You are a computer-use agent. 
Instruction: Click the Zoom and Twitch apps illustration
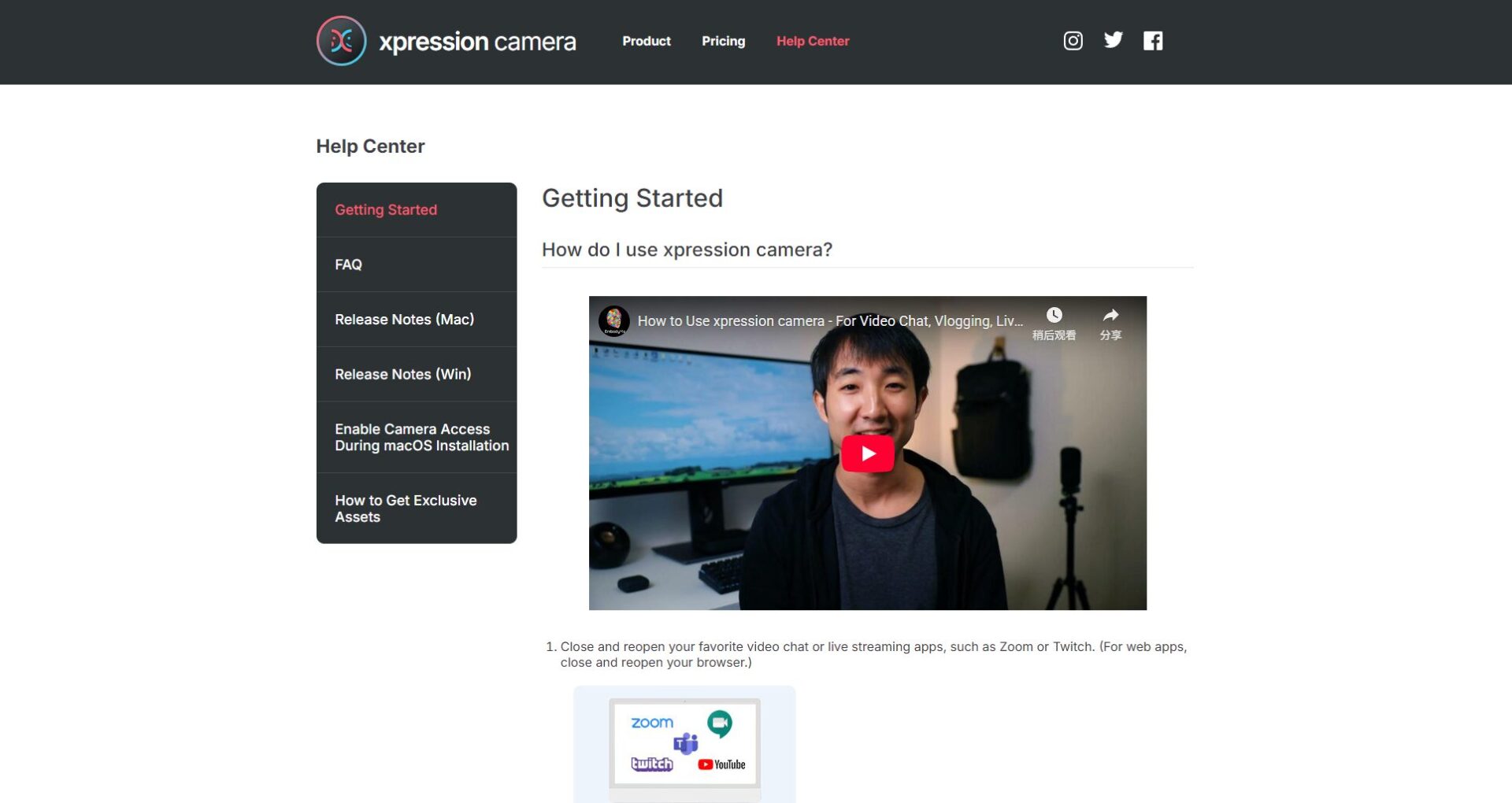pyautogui.click(x=684, y=742)
